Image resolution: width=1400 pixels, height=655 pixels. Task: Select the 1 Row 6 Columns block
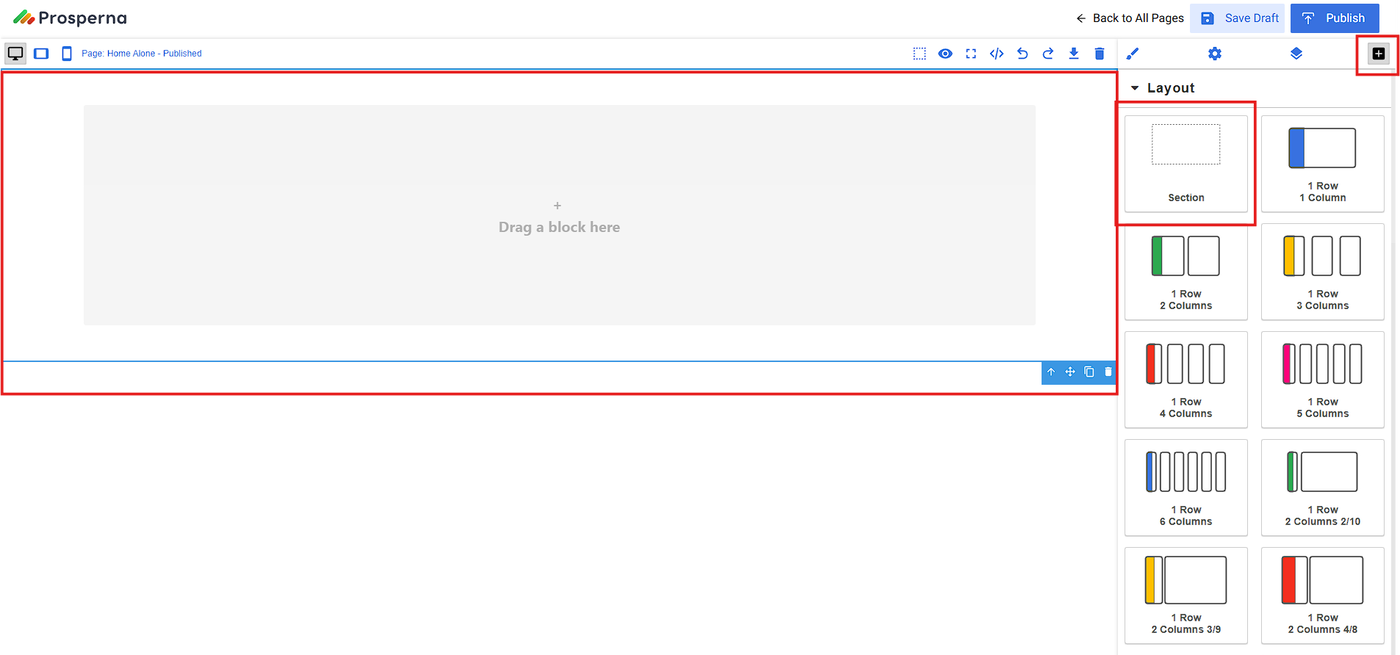[1186, 487]
